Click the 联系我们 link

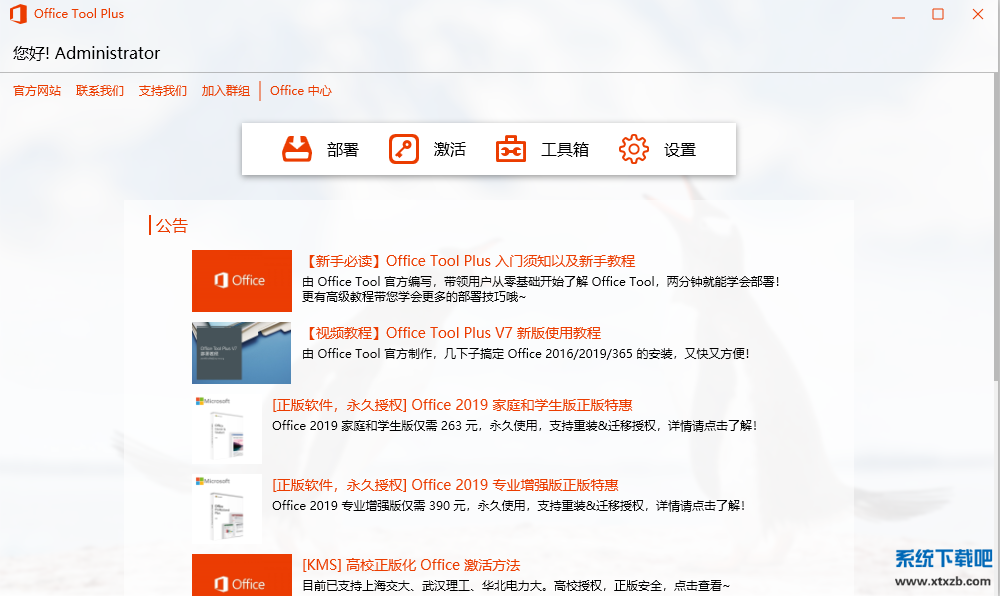coord(99,90)
